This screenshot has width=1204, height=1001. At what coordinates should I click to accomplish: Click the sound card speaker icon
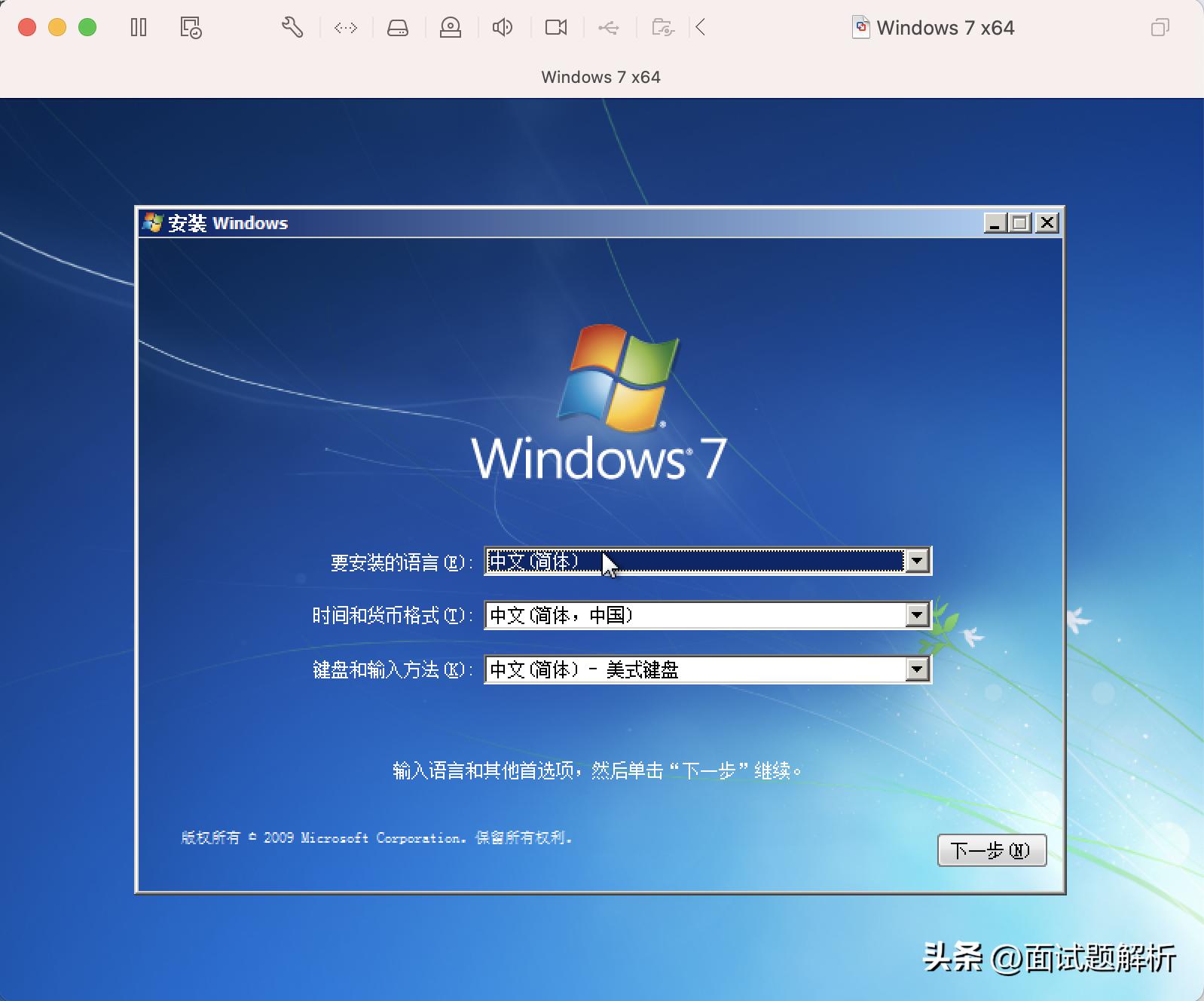click(x=503, y=28)
